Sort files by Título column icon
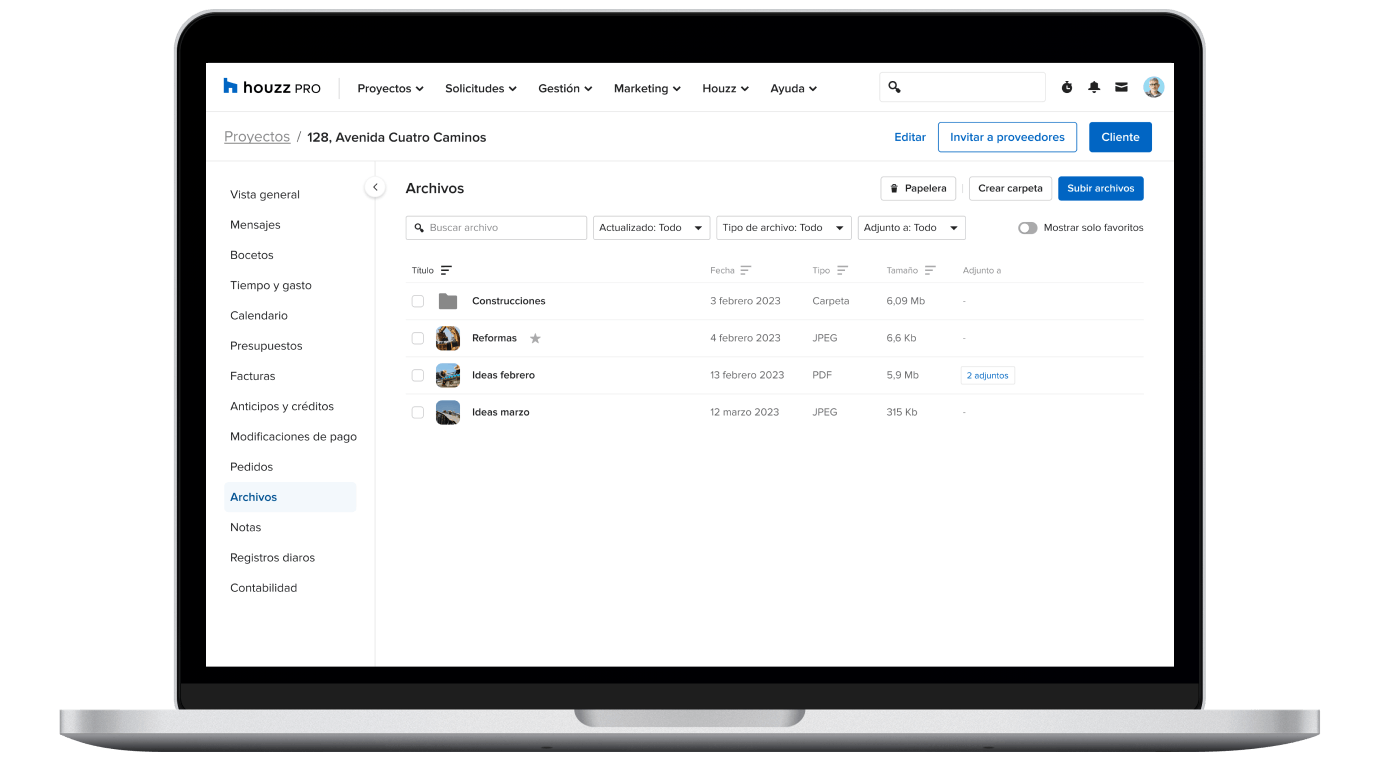The height and width of the screenshot is (760, 1380). (446, 271)
